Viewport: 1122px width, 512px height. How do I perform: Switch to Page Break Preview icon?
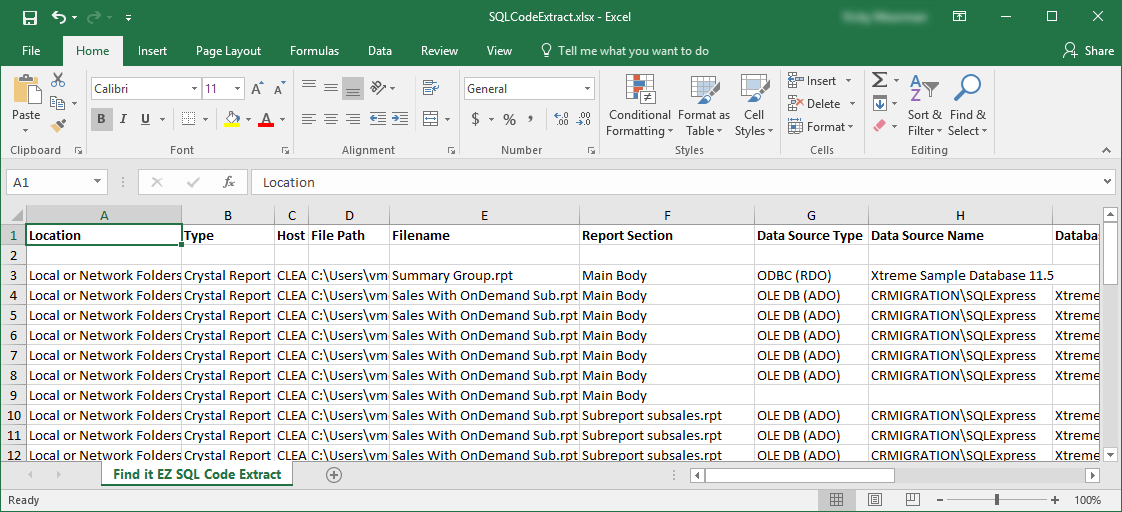click(x=911, y=499)
